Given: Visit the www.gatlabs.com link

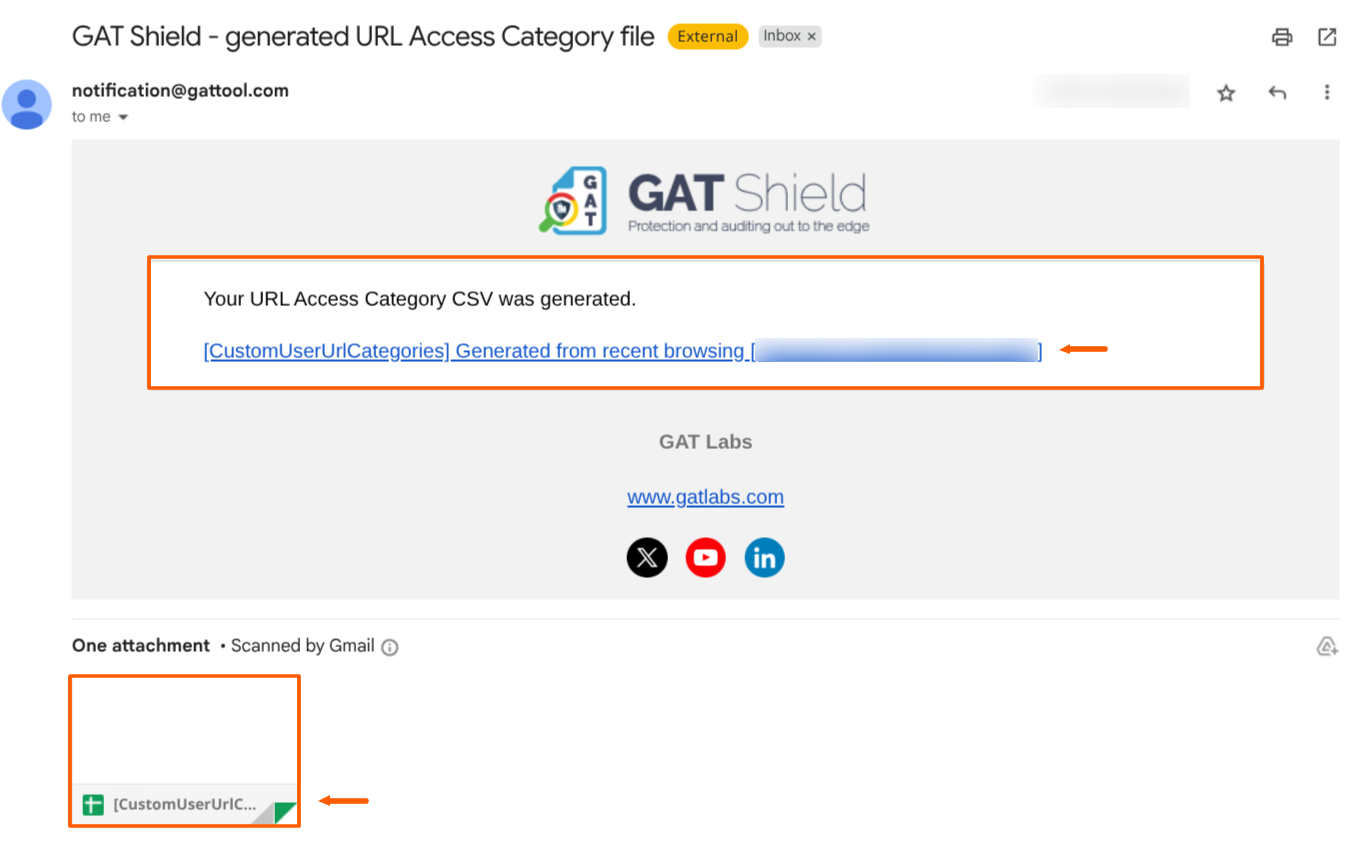Looking at the screenshot, I should 705,497.
